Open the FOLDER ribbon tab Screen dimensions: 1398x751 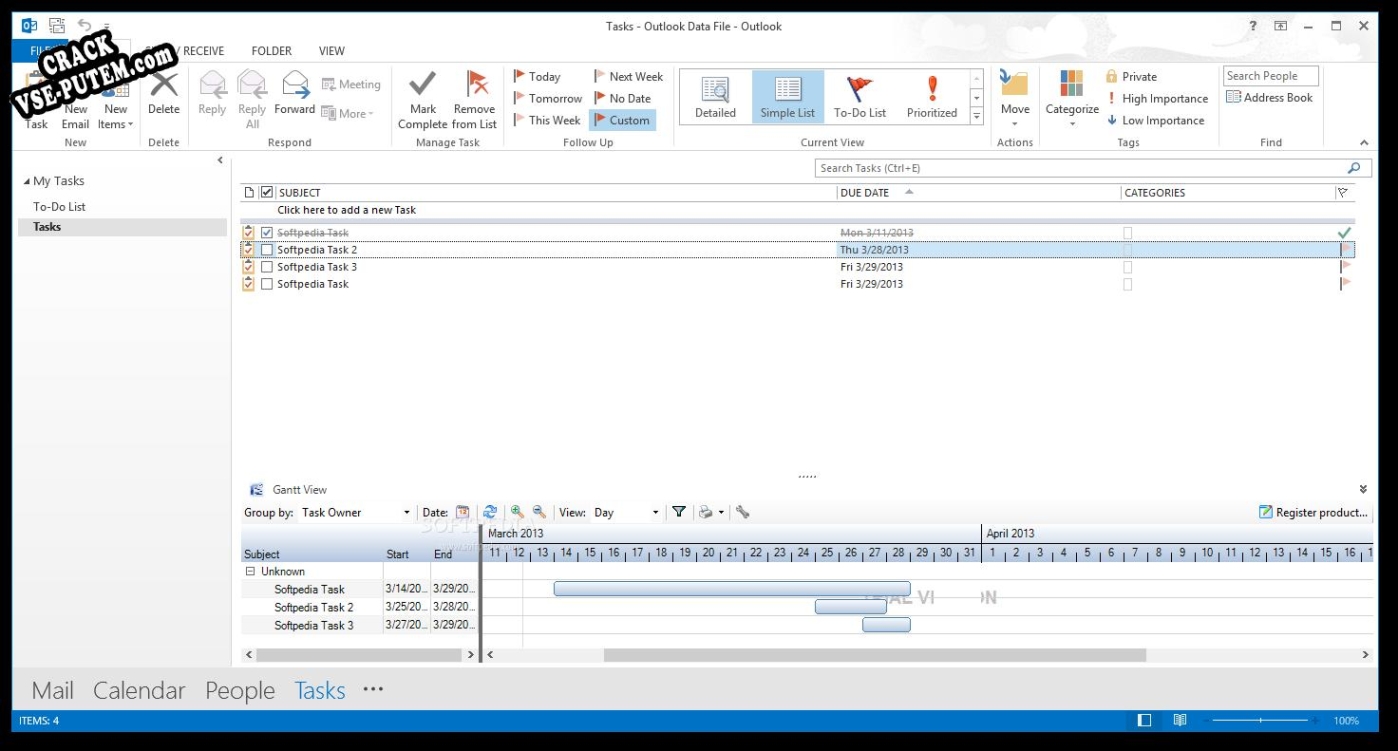(272, 51)
